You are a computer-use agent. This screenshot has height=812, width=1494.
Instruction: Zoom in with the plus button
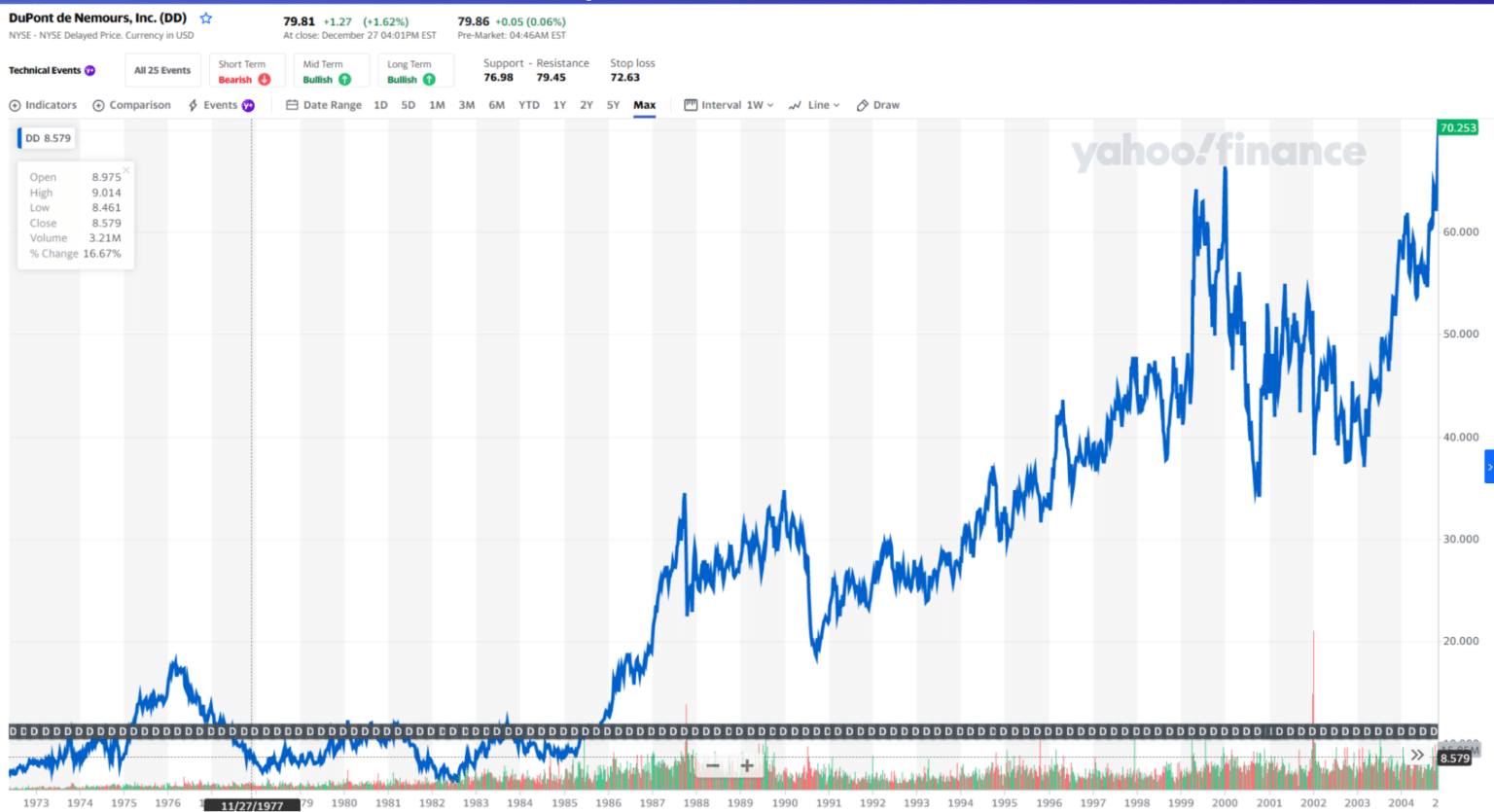tap(747, 765)
